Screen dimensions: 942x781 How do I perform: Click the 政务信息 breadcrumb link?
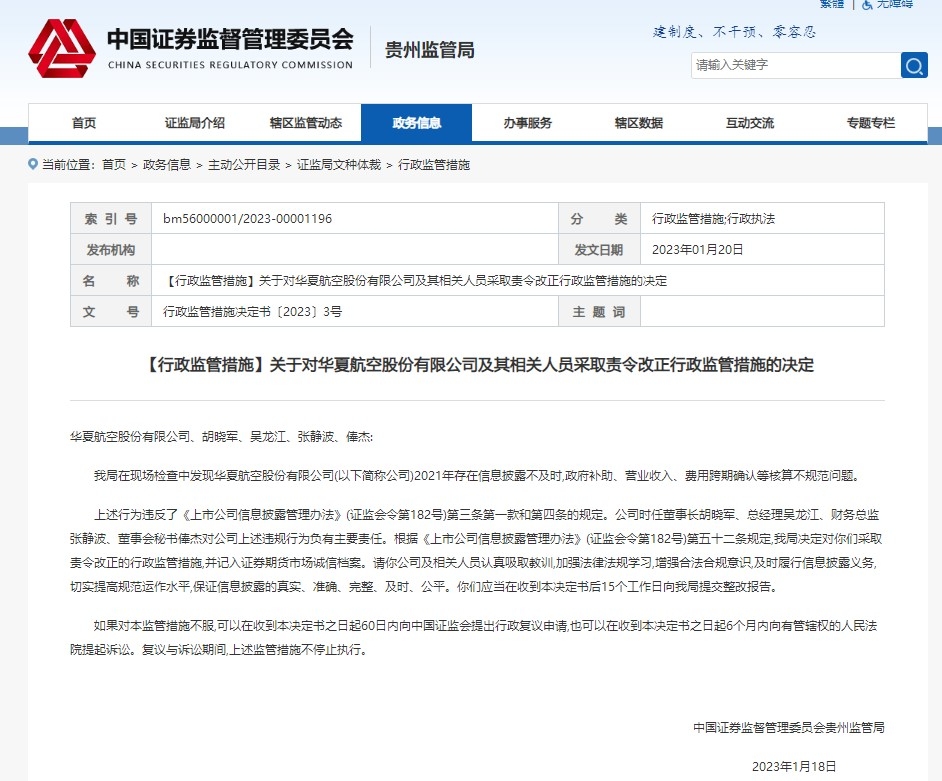tap(166, 164)
